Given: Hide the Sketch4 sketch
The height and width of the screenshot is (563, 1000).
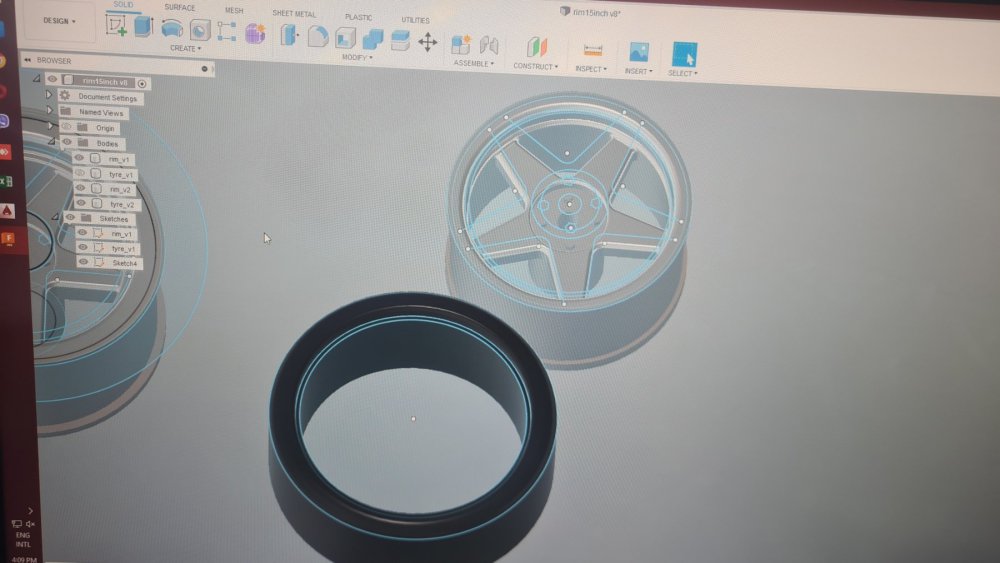Looking at the screenshot, I should coord(83,262).
